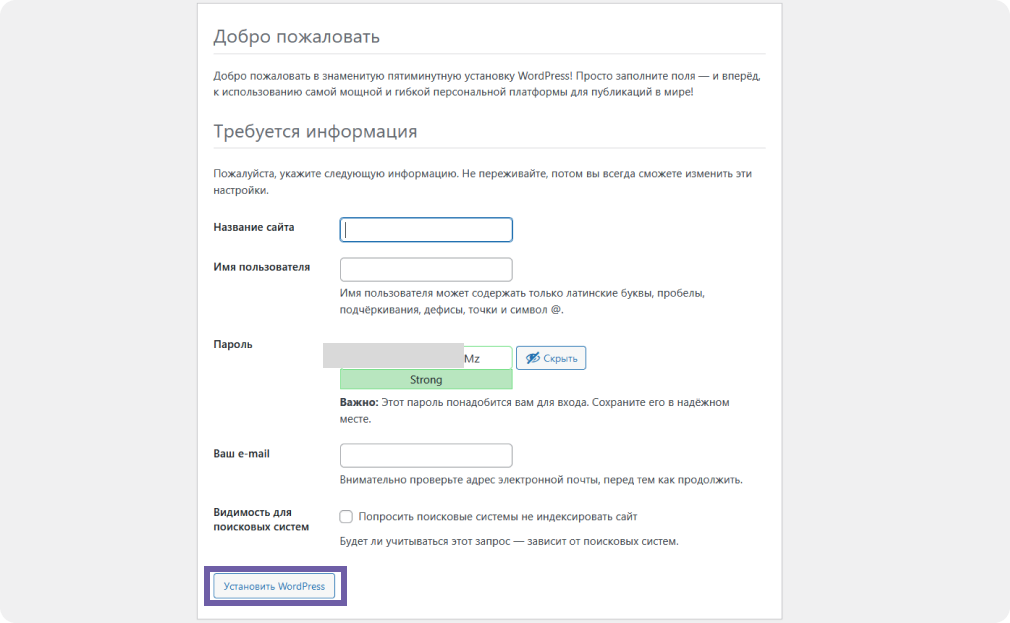Image resolution: width=1010 pixels, height=623 pixels.
Task: Click the 'Пароль' field label
Action: pos(233,345)
